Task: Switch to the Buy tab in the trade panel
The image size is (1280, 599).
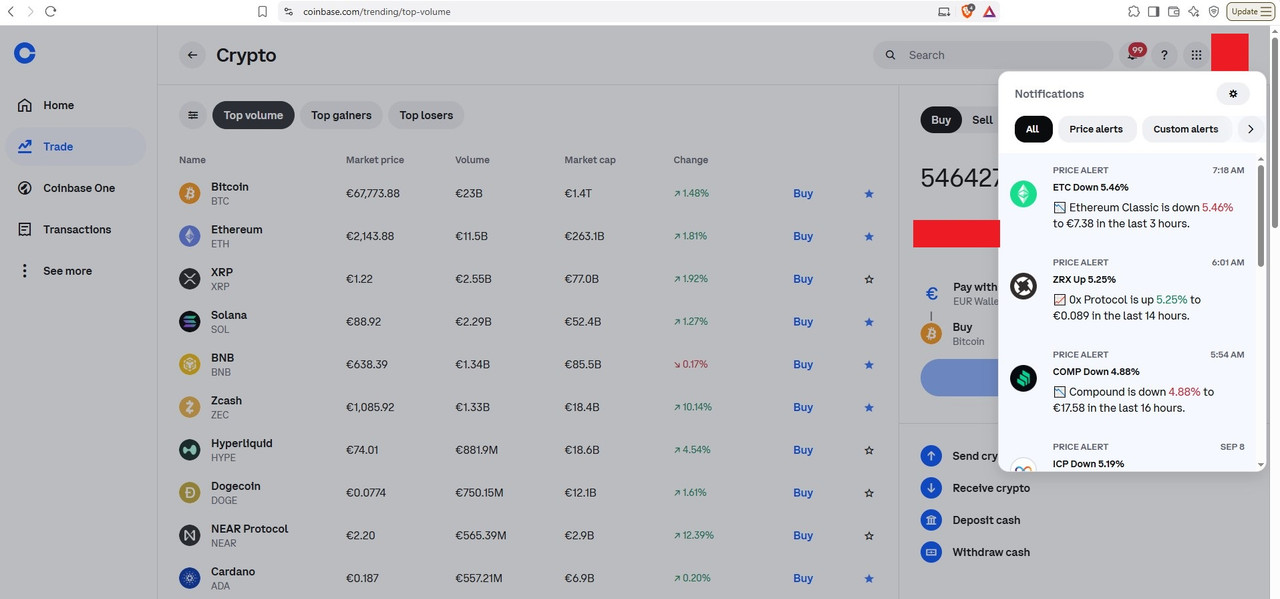Action: point(941,120)
